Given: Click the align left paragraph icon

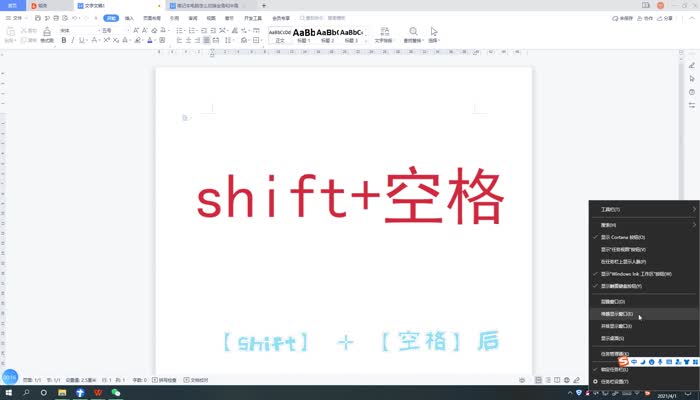Looking at the screenshot, I should click(179, 40).
